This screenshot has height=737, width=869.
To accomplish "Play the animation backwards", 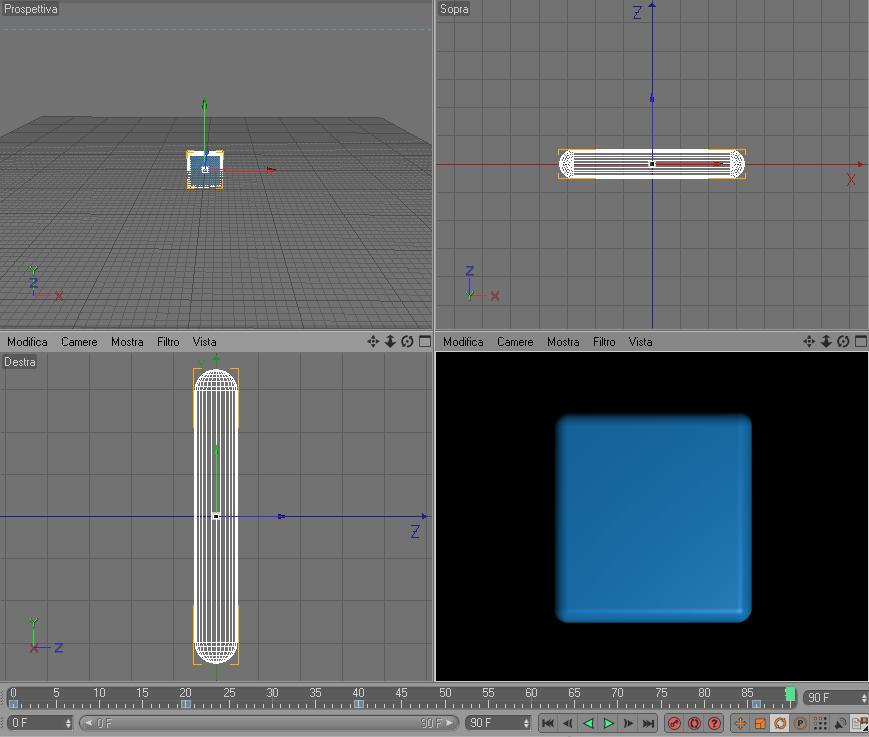I will (589, 723).
